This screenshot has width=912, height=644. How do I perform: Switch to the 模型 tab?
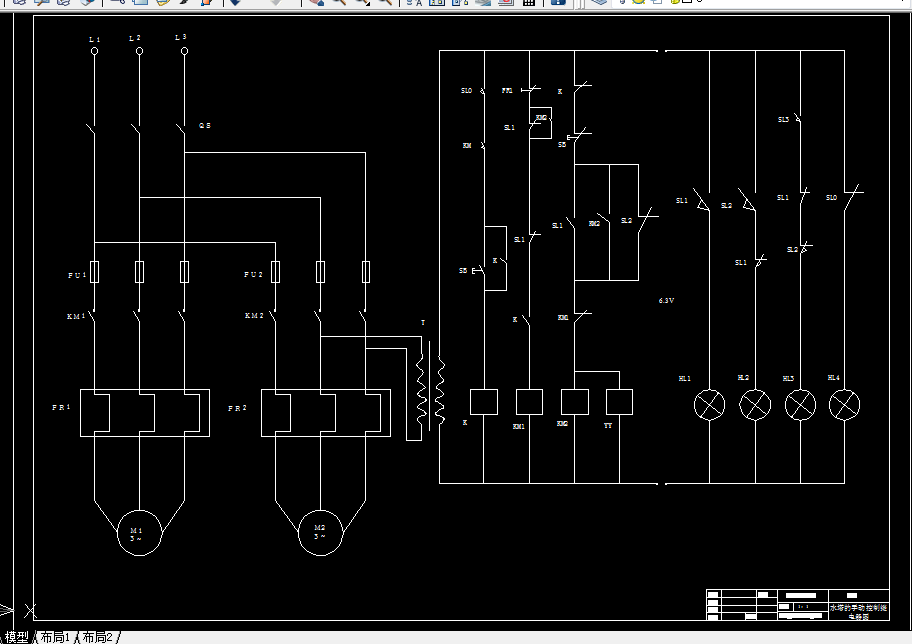pyautogui.click(x=16, y=638)
